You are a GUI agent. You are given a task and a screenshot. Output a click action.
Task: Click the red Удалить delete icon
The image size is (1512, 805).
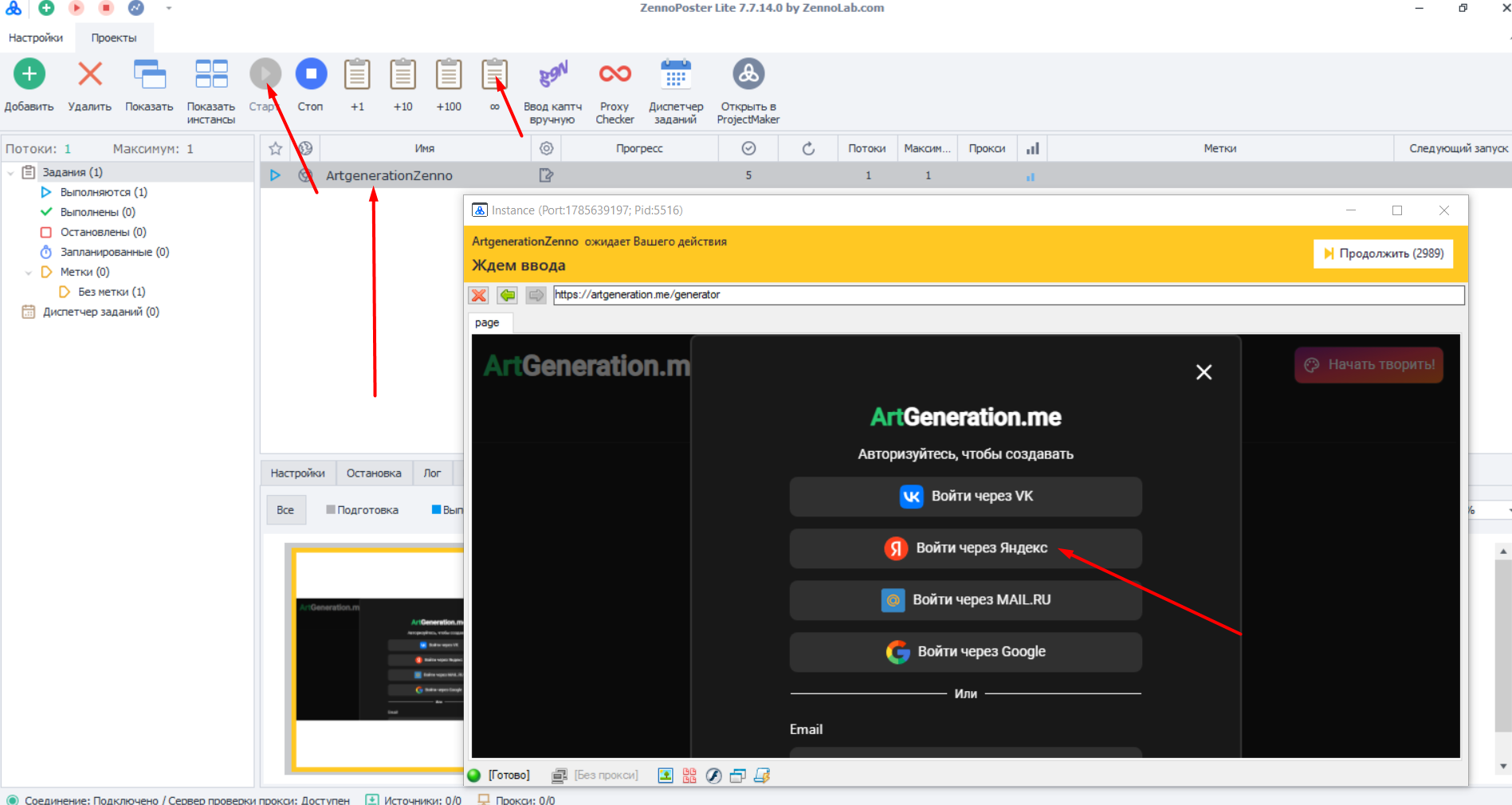(x=89, y=75)
